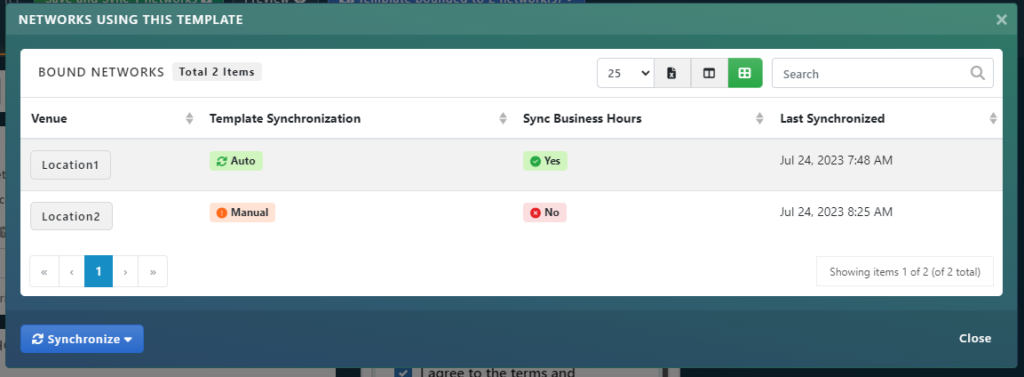Click the Total 2 Items badge
The image size is (1024, 377).
[x=217, y=72]
